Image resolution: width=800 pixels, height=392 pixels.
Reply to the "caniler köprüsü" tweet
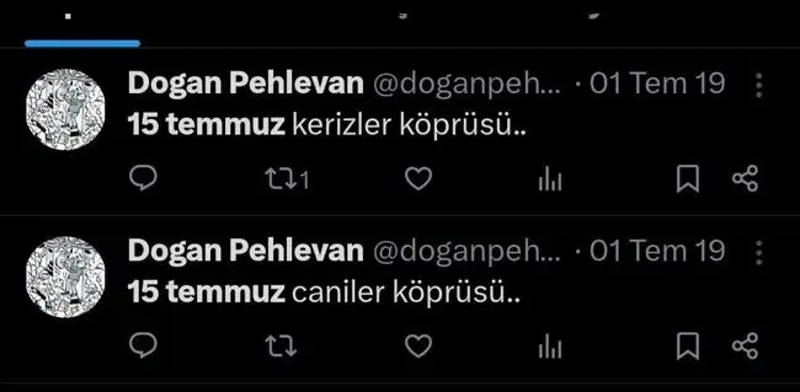pyautogui.click(x=143, y=346)
